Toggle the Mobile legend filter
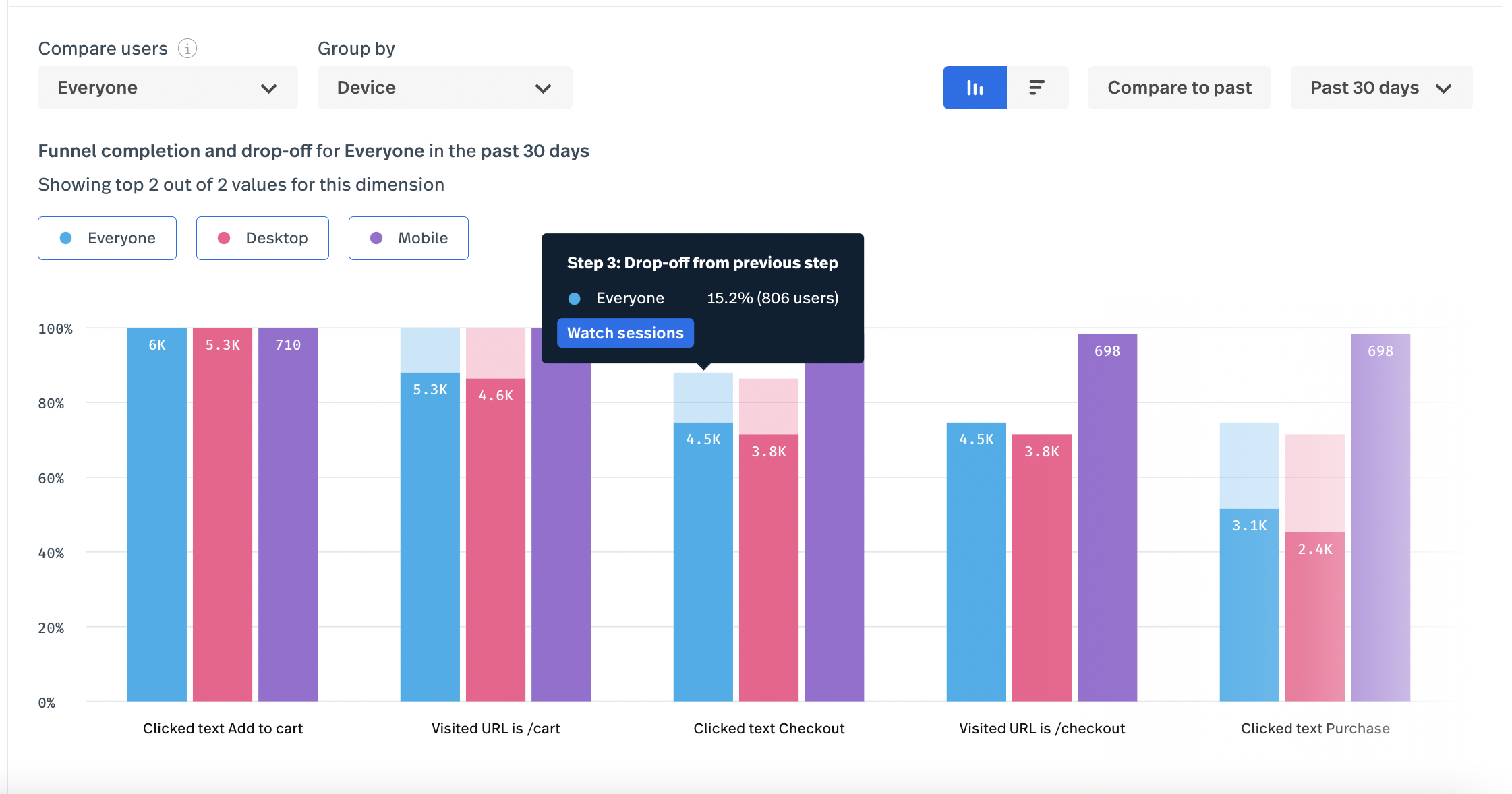Screen dimensions: 1512x794 pos(408,238)
